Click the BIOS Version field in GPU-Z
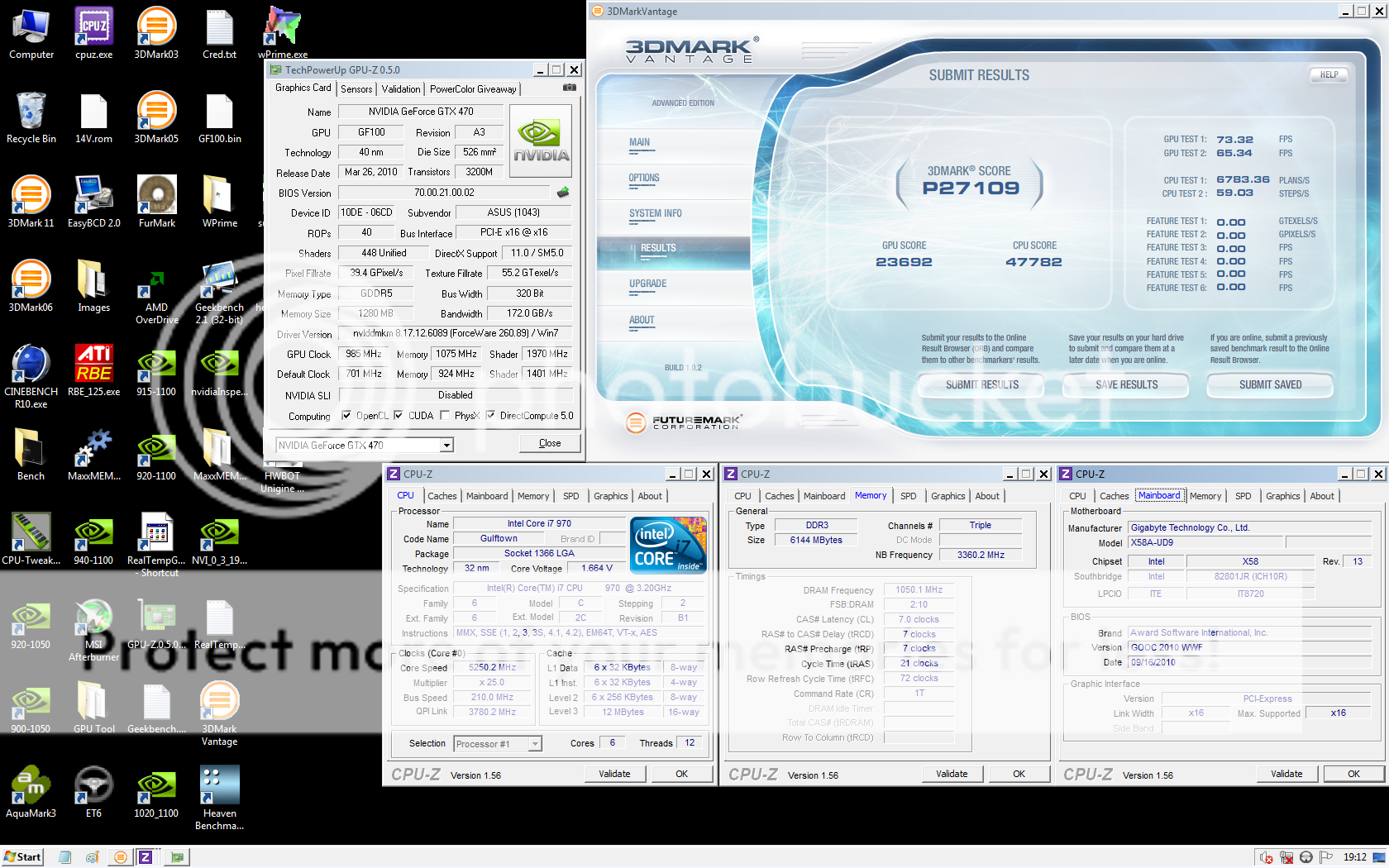This screenshot has width=1389, height=868. [x=444, y=193]
